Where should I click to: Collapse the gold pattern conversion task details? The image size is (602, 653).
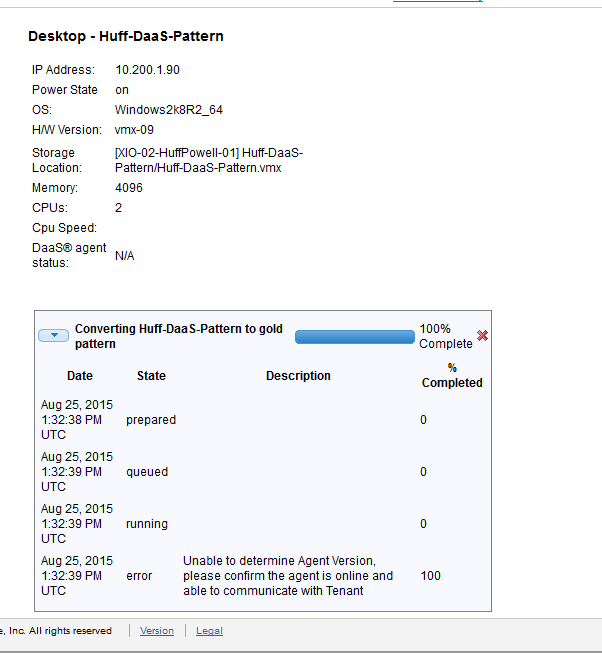click(x=53, y=336)
